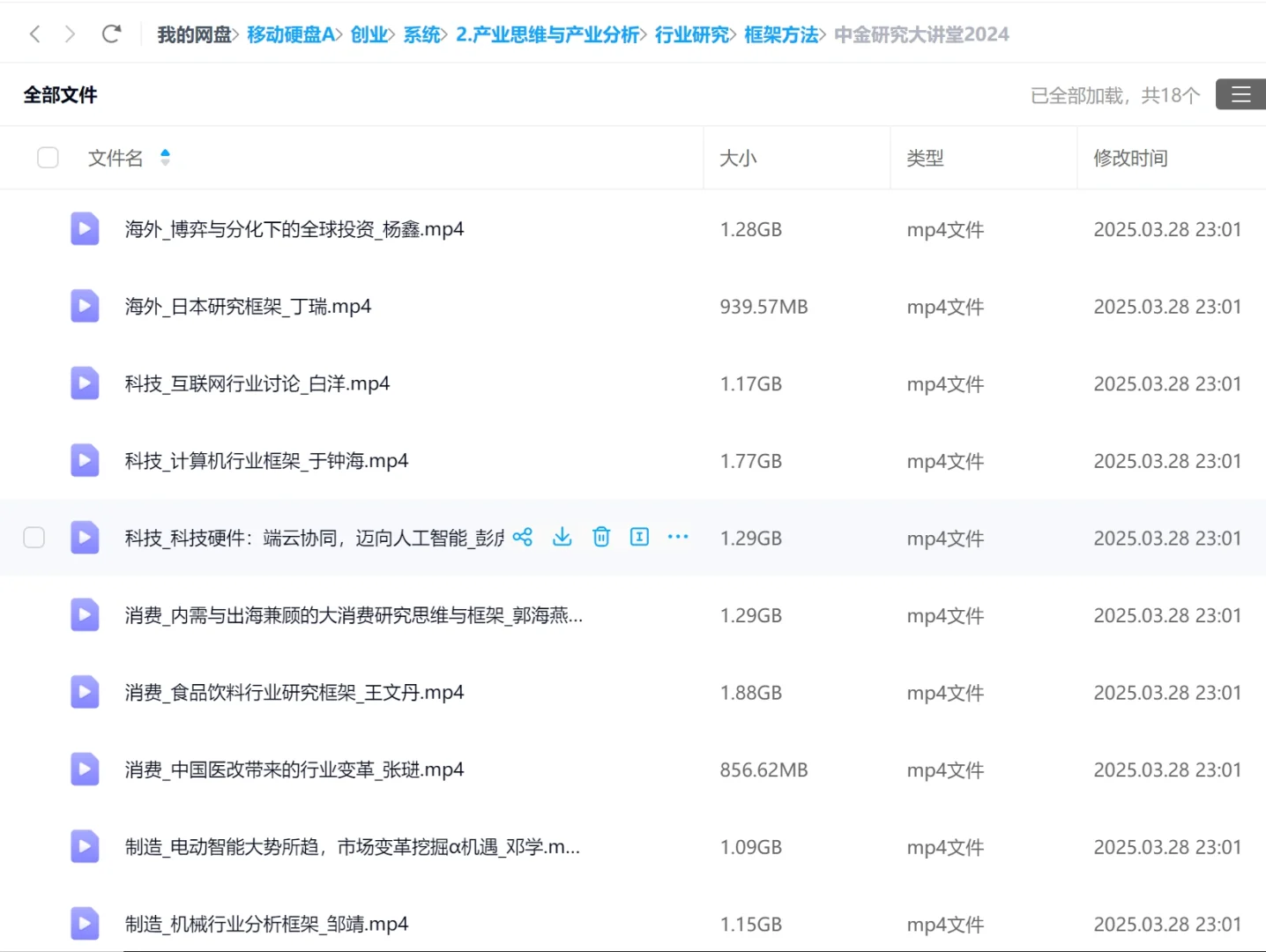Sort files by name arrow icon

[165, 158]
